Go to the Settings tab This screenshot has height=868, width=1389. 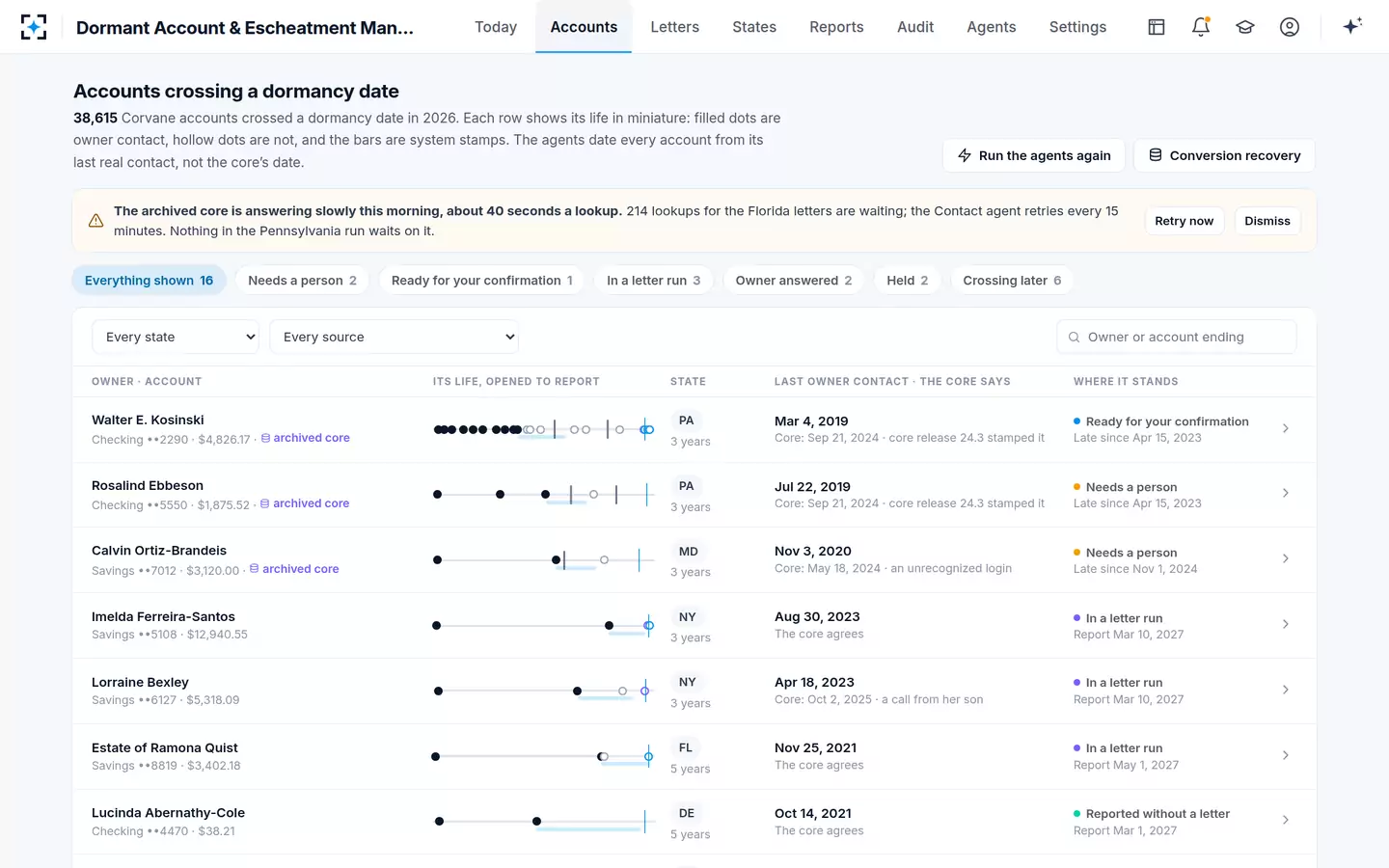[1077, 27]
